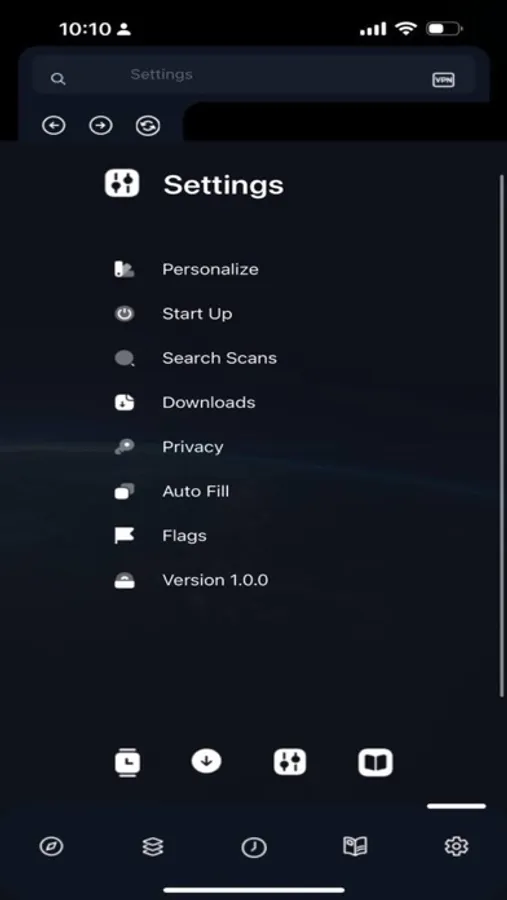Go back with the left arrow button
This screenshot has width=507, height=900.
coord(54,125)
